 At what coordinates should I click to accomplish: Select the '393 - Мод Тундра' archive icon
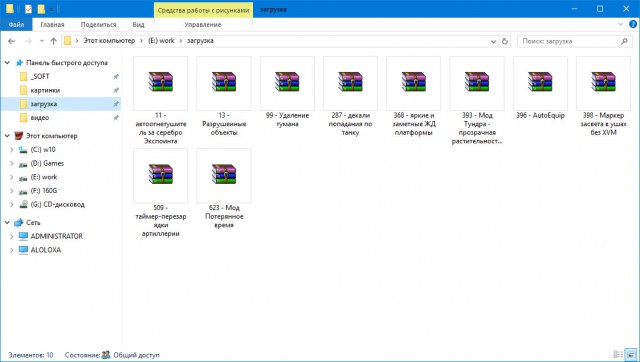477,83
